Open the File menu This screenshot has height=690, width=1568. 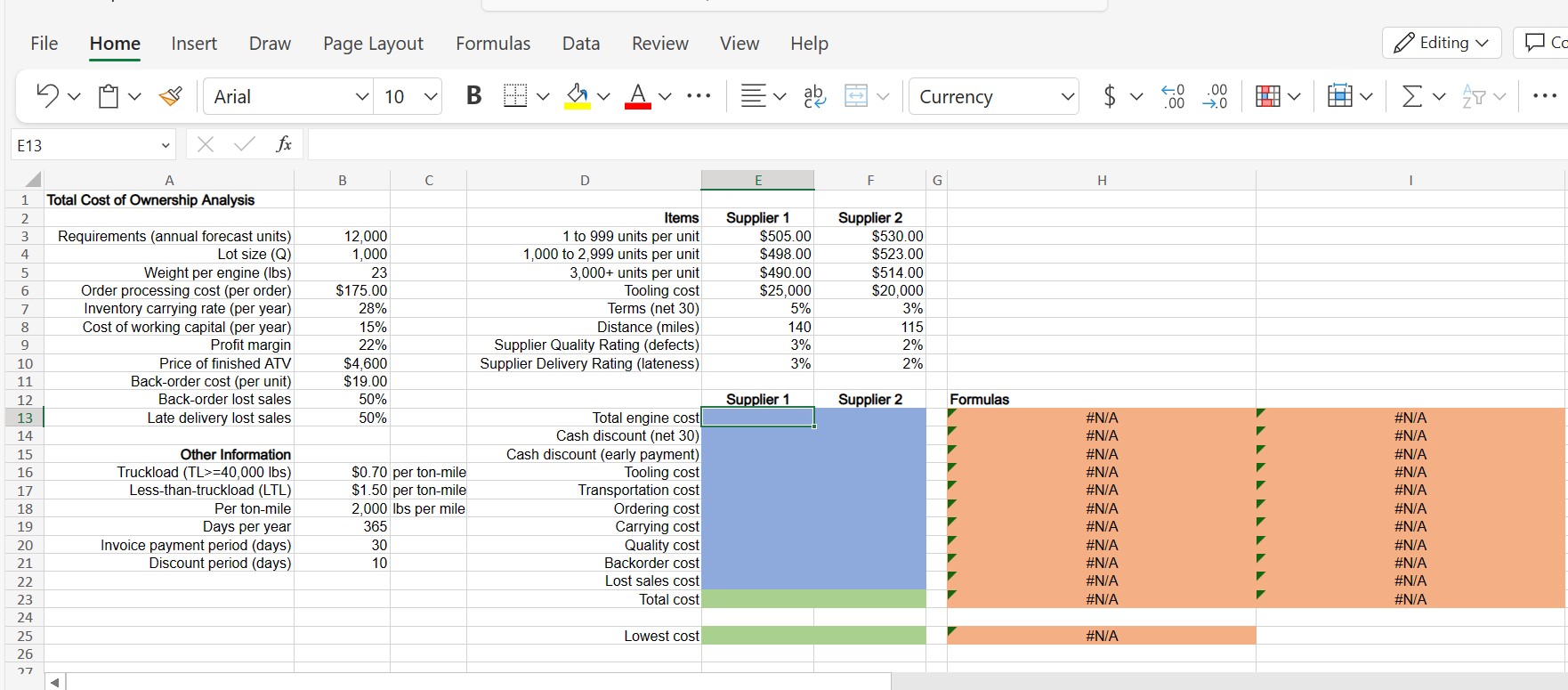tap(44, 44)
